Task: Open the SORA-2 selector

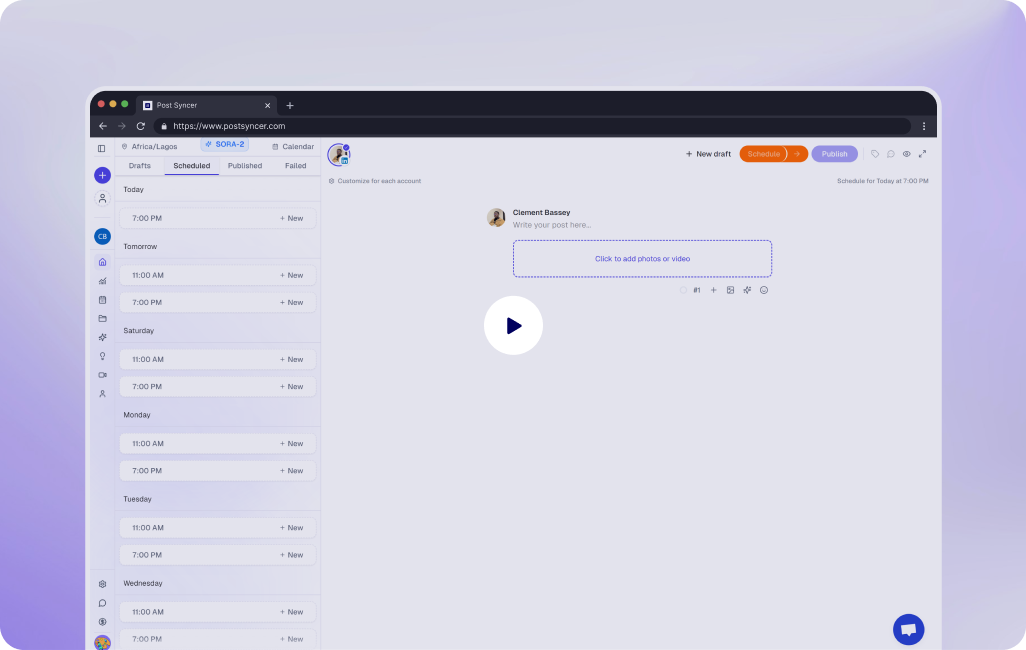Action: (224, 144)
